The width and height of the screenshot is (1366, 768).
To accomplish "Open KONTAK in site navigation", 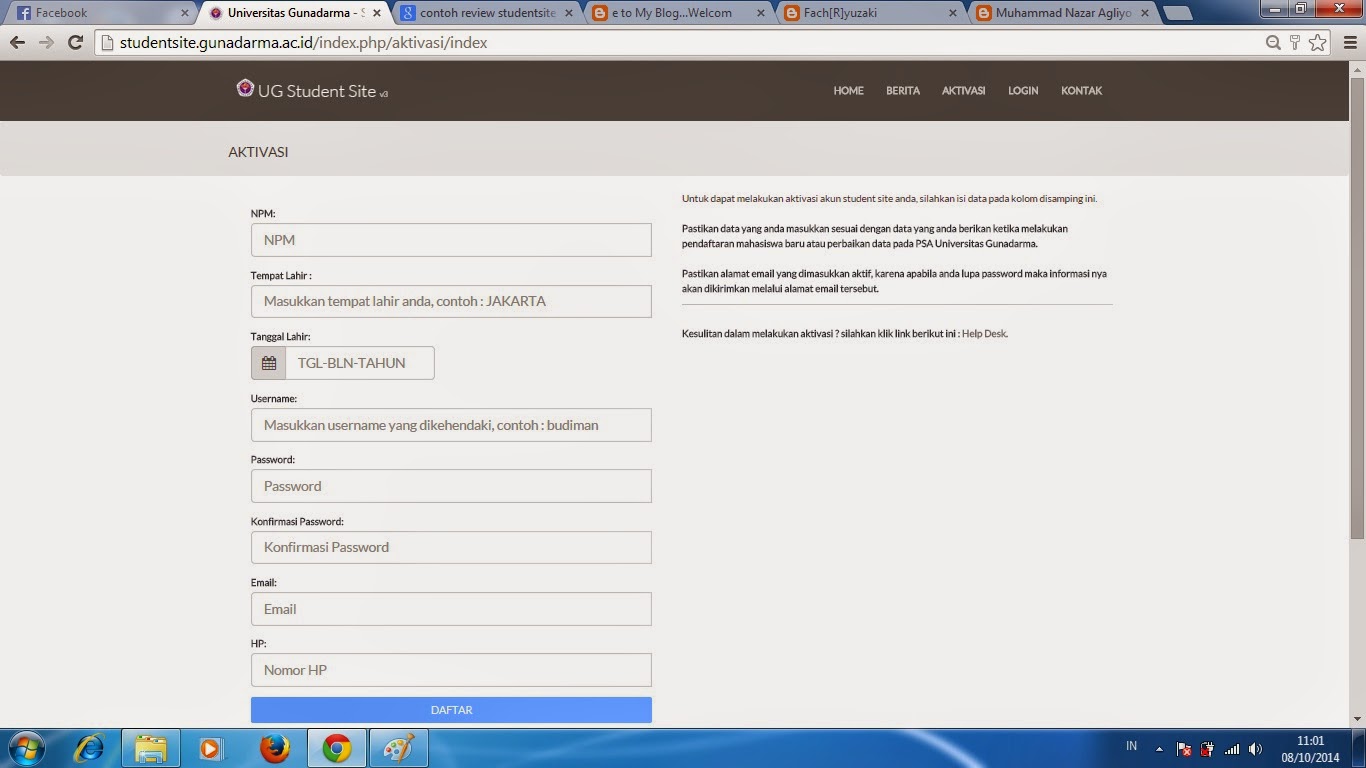I will 1081,91.
